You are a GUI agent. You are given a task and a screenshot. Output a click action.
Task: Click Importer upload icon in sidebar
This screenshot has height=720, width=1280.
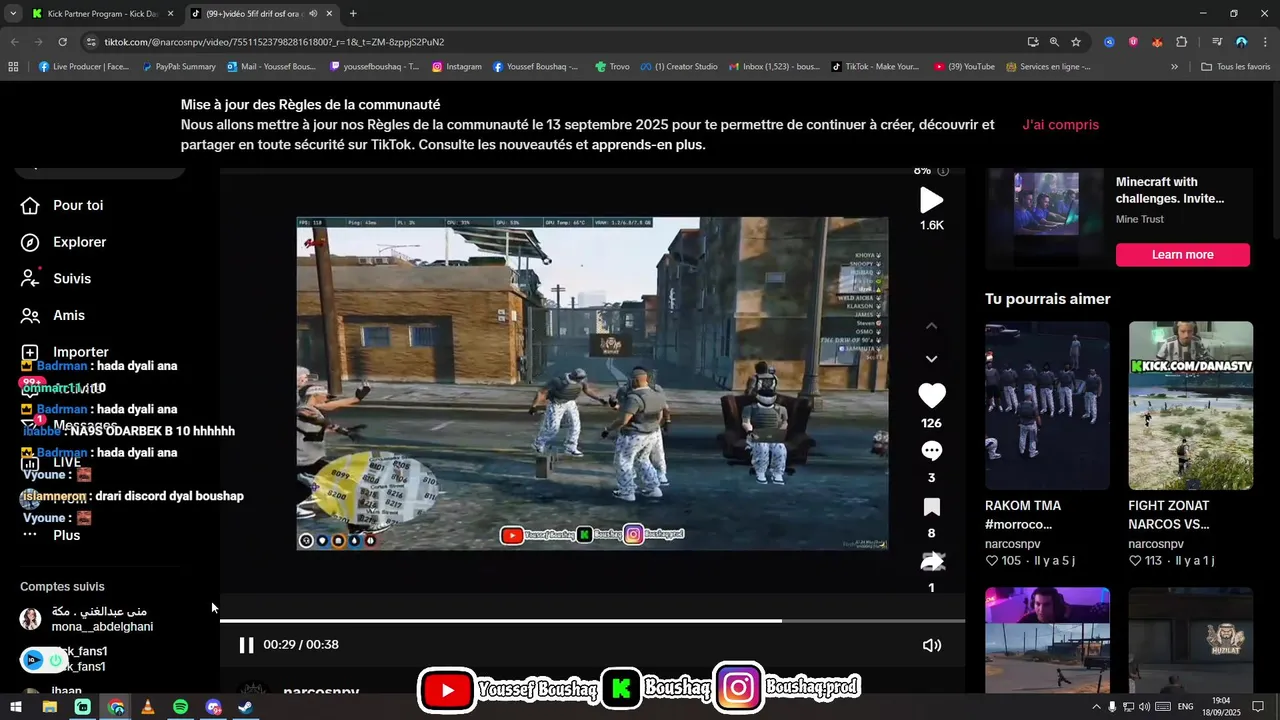pyautogui.click(x=30, y=352)
